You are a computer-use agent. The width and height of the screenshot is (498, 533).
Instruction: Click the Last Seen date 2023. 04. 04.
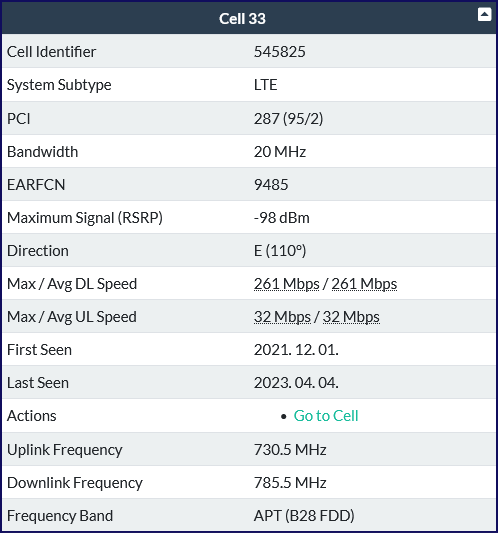click(x=296, y=383)
